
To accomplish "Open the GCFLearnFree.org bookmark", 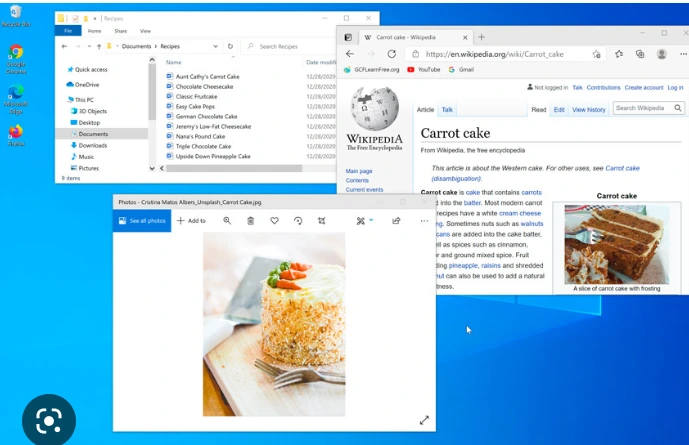I will 372,69.
